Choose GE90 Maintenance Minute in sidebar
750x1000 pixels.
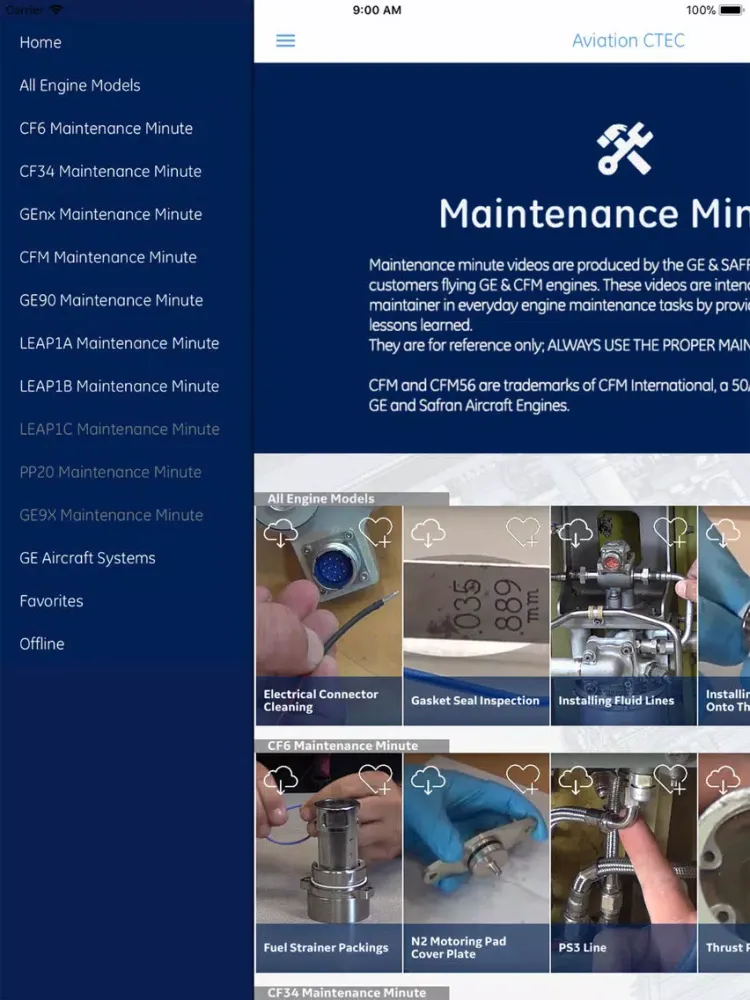pos(111,300)
